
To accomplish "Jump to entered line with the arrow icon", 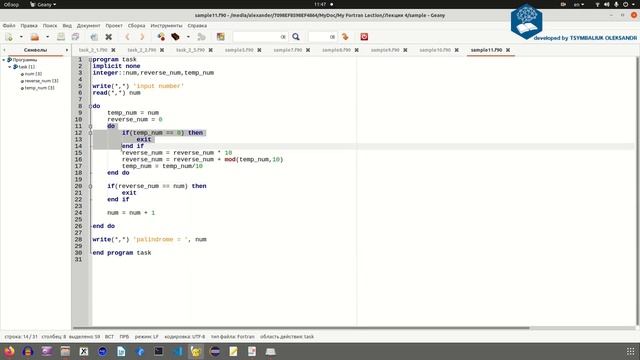I will point(345,37).
